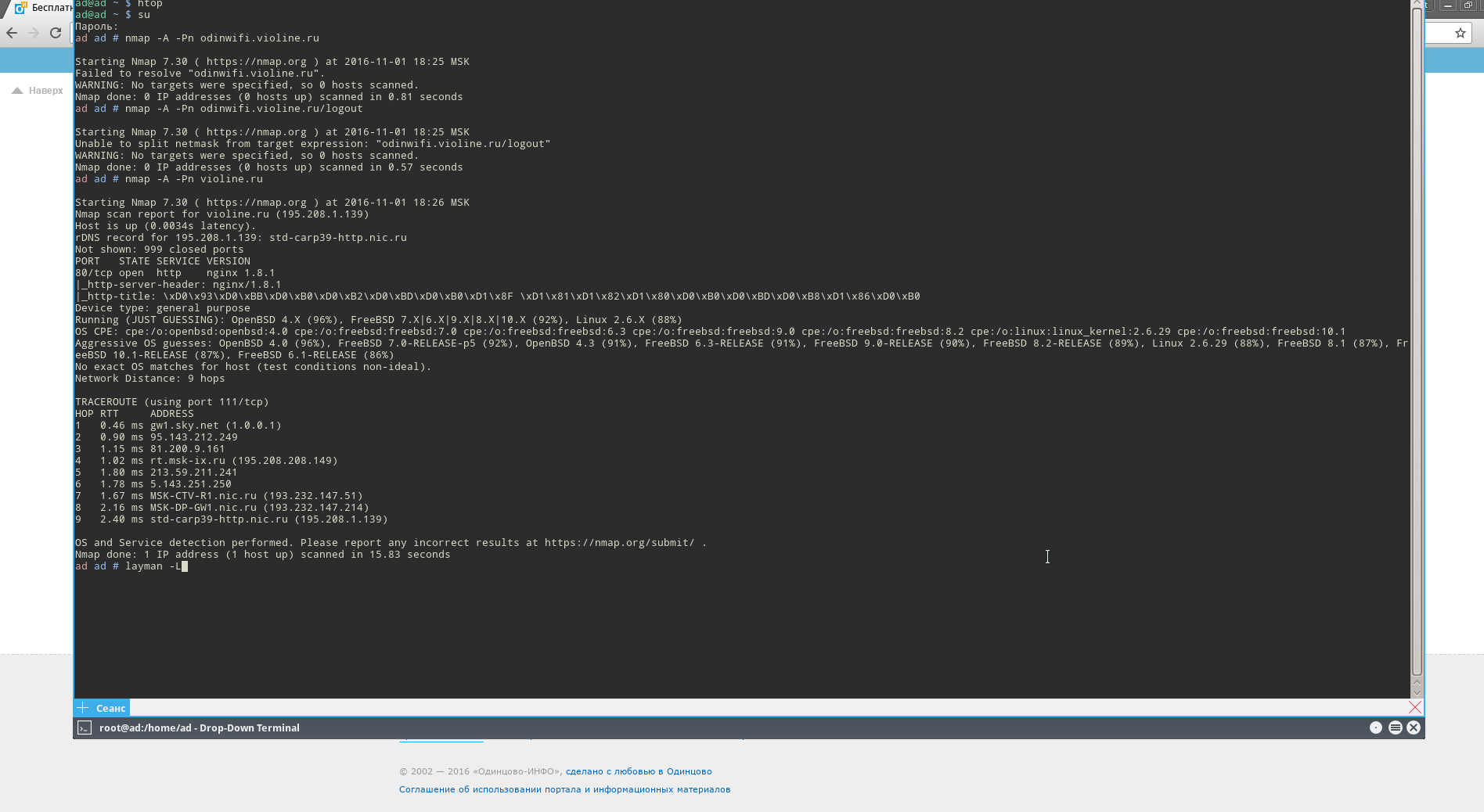Click the site favicon on the browser tab

tap(20, 8)
